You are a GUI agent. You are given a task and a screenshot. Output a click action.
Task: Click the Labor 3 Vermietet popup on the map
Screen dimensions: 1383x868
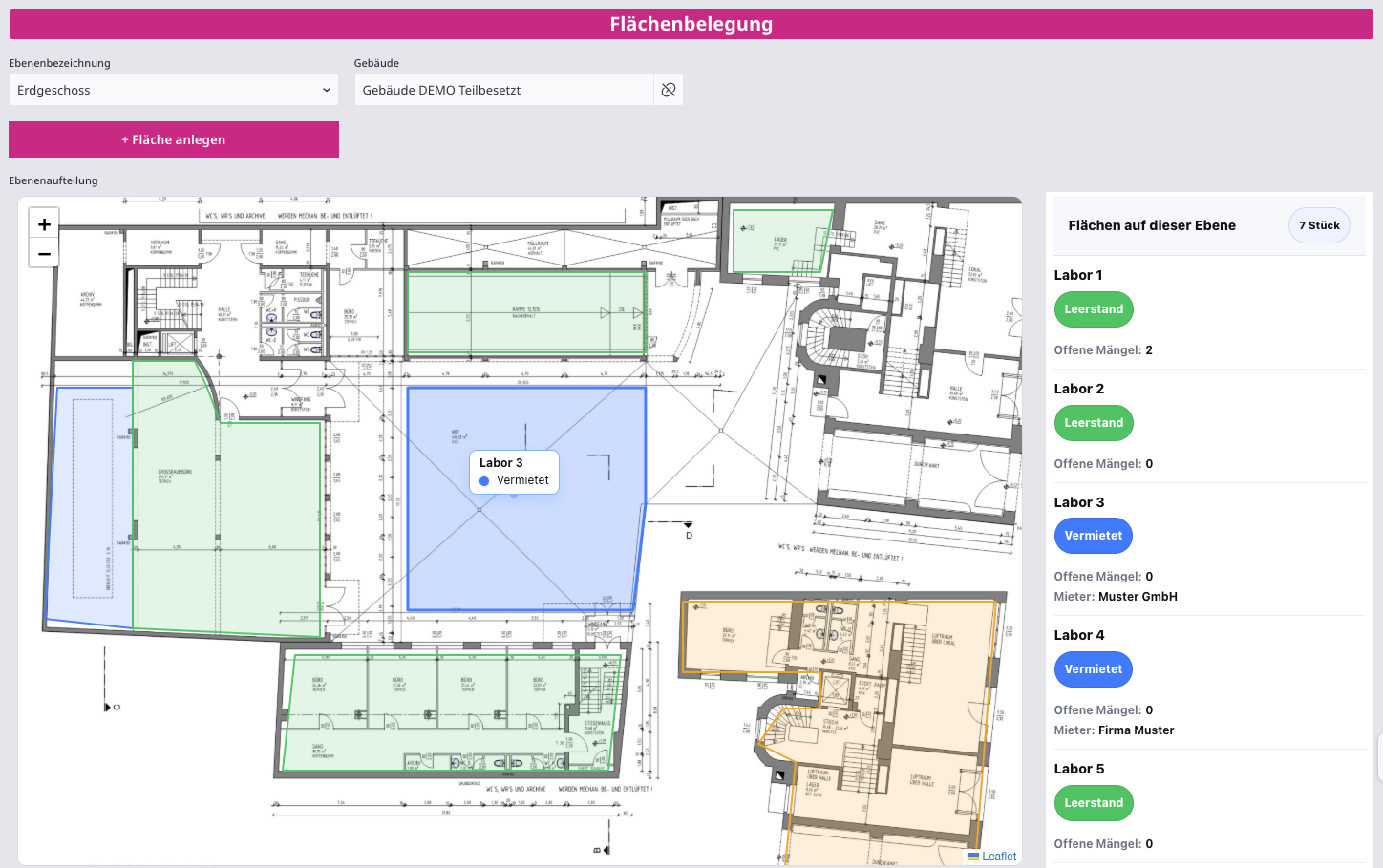pyautogui.click(x=514, y=471)
